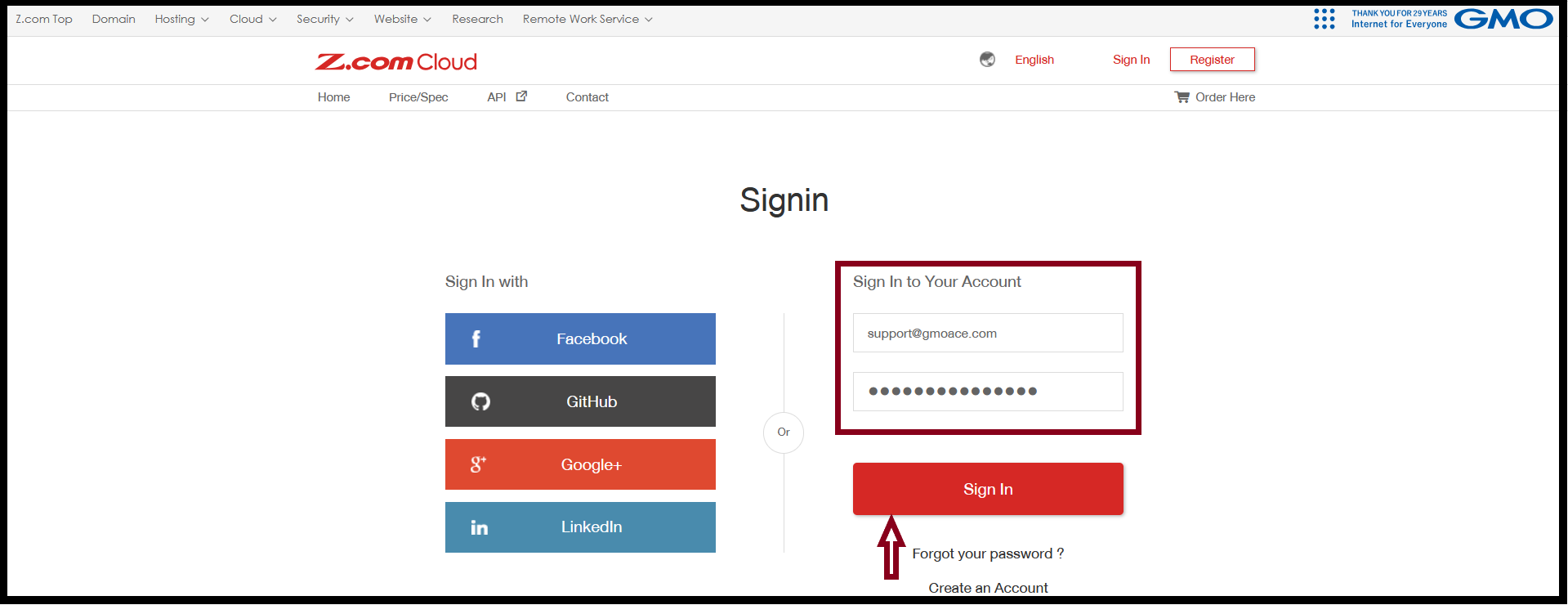Click the Z.com Cloud logo
The image size is (1568, 605).
click(x=396, y=62)
